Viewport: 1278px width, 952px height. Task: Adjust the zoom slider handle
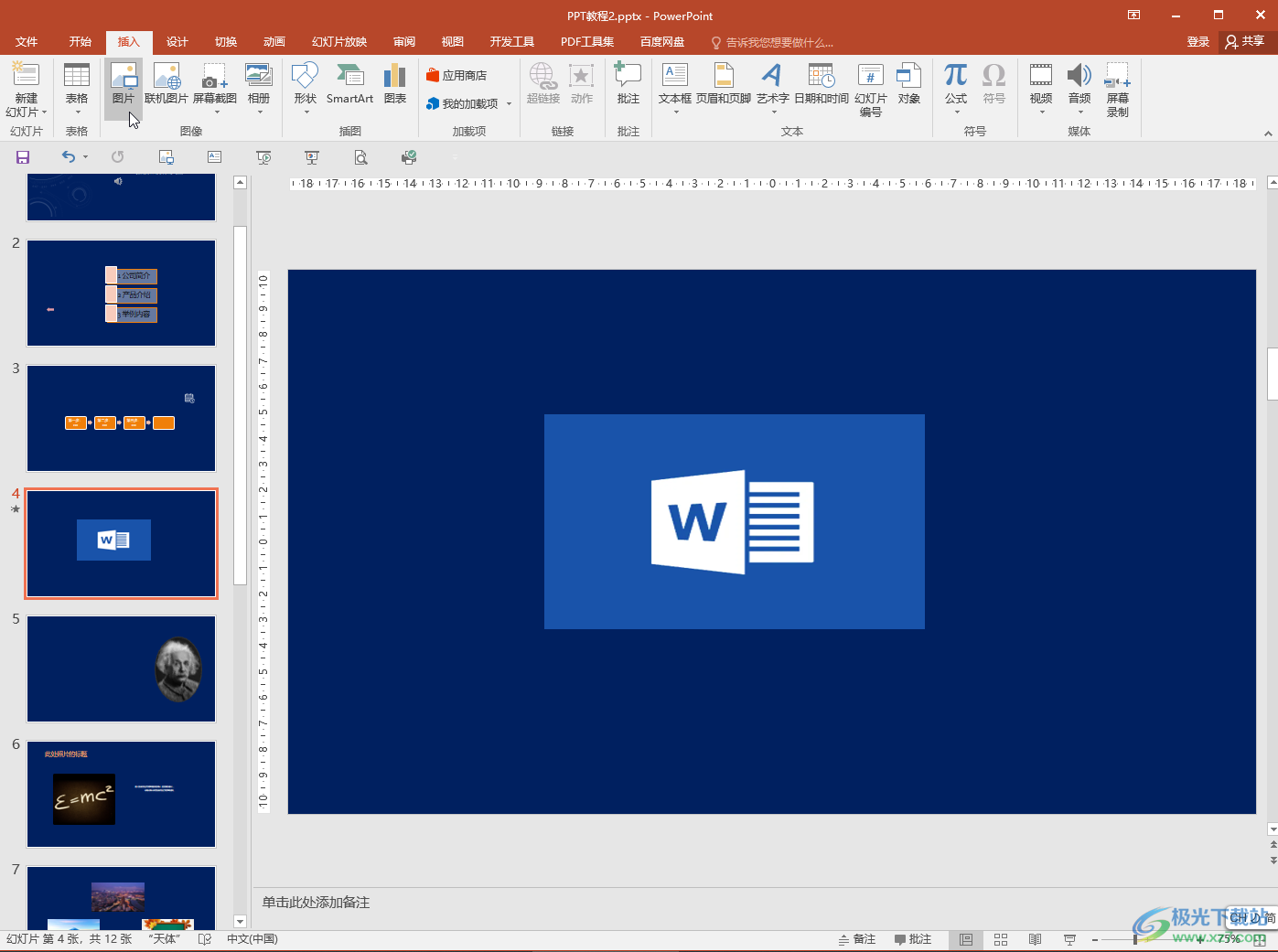pos(1135,939)
